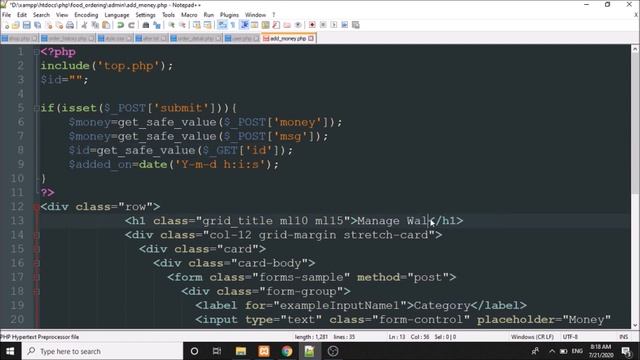This screenshot has width=640, height=360.
Task: Click Windows (CR LF) in status bar
Action: click(532, 337)
